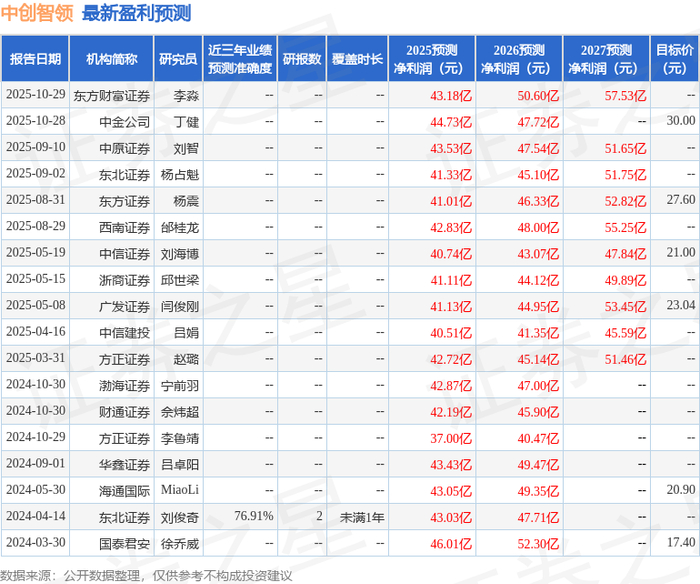
Task: Click the 东方财富证券 institution cell
Action: coord(112,96)
